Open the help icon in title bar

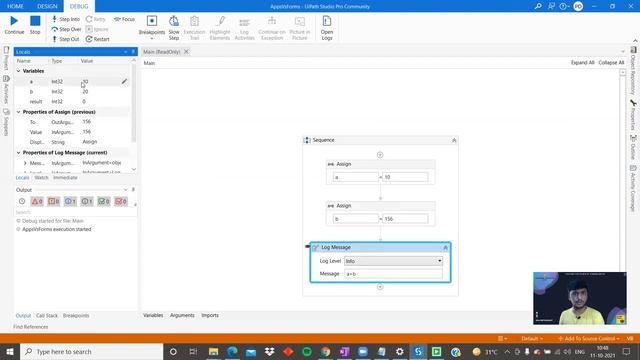coord(564,6)
